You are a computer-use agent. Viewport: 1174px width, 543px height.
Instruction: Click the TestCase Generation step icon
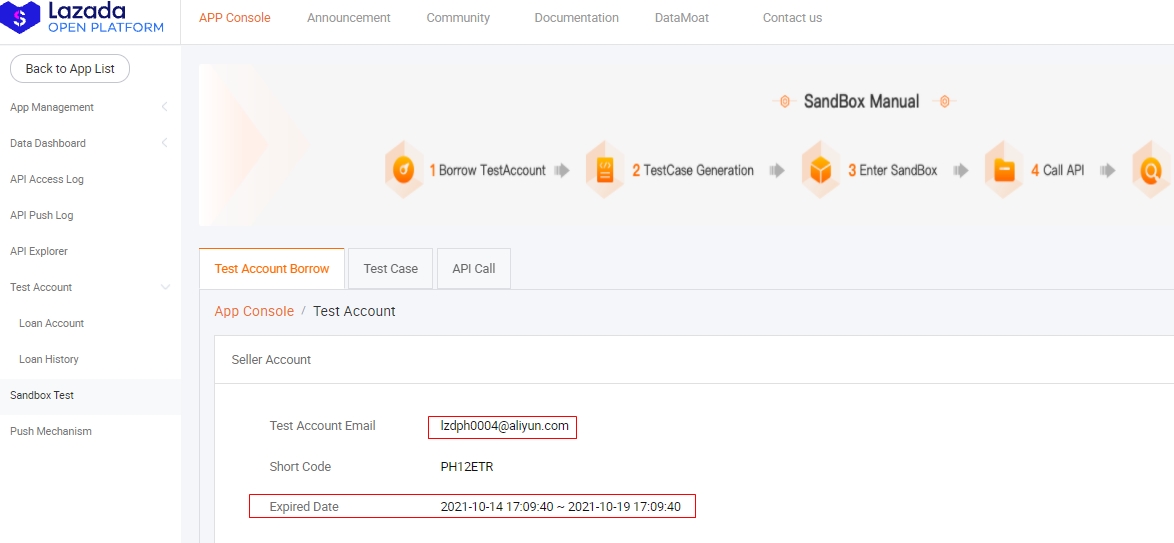point(605,170)
